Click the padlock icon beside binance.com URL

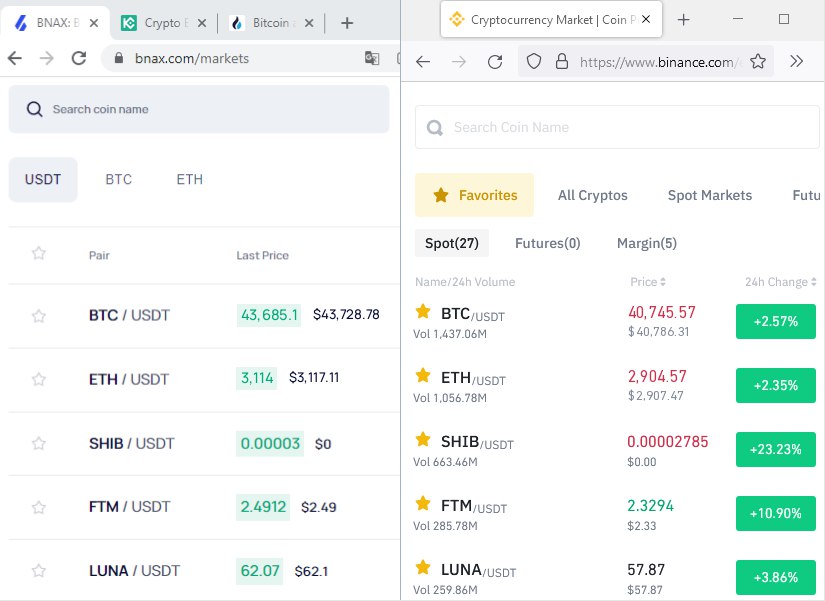(x=562, y=62)
